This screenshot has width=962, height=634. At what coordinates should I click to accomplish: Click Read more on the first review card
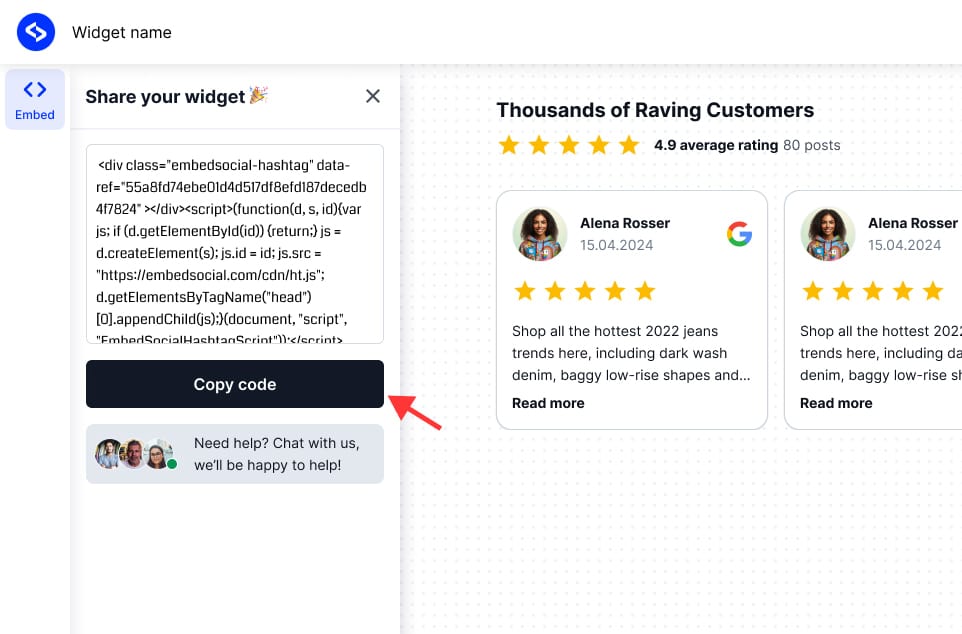(x=548, y=403)
